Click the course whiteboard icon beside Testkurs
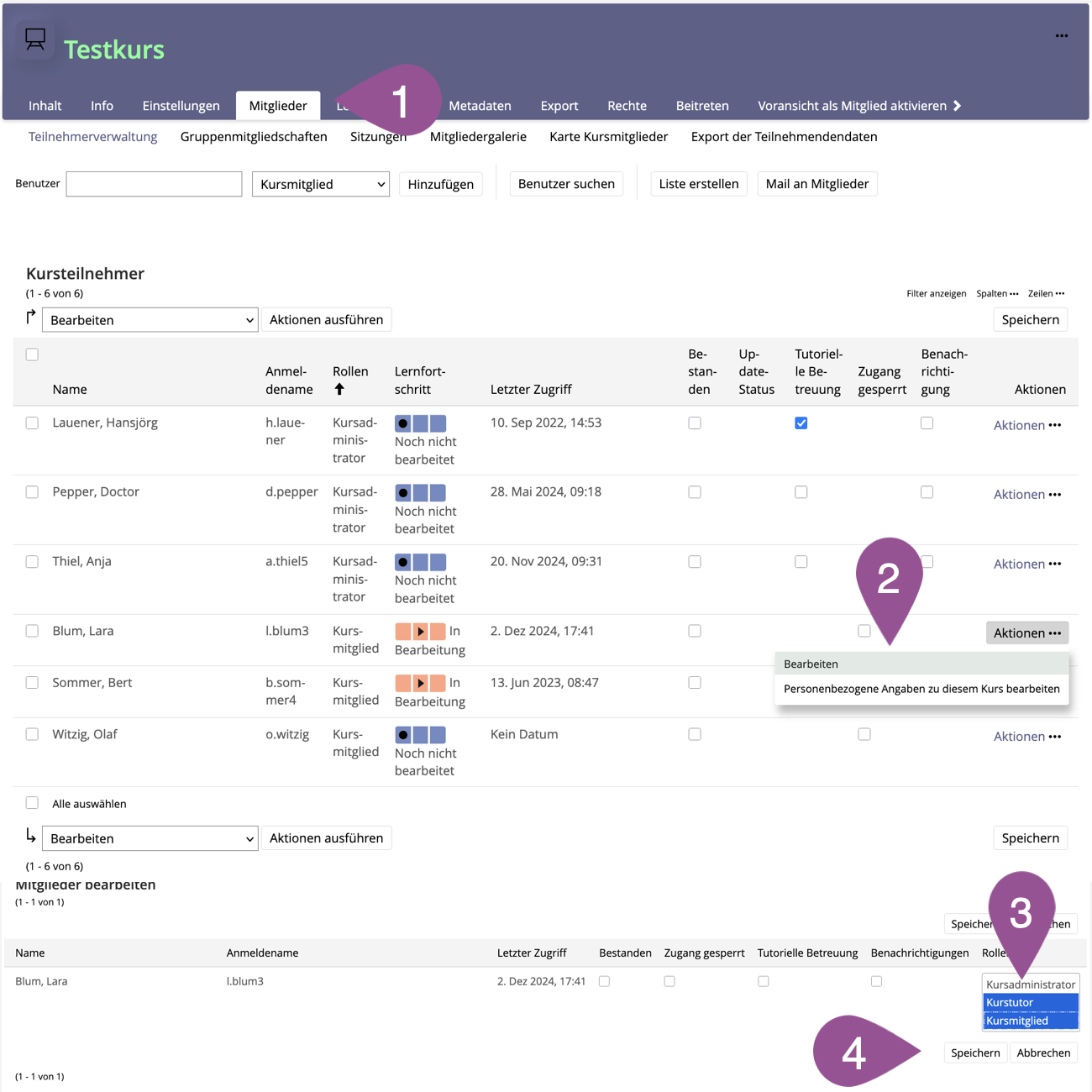 (x=35, y=39)
